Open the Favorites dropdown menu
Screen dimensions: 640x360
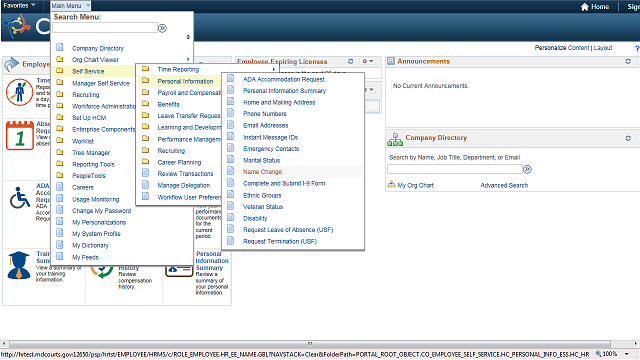[19, 5]
